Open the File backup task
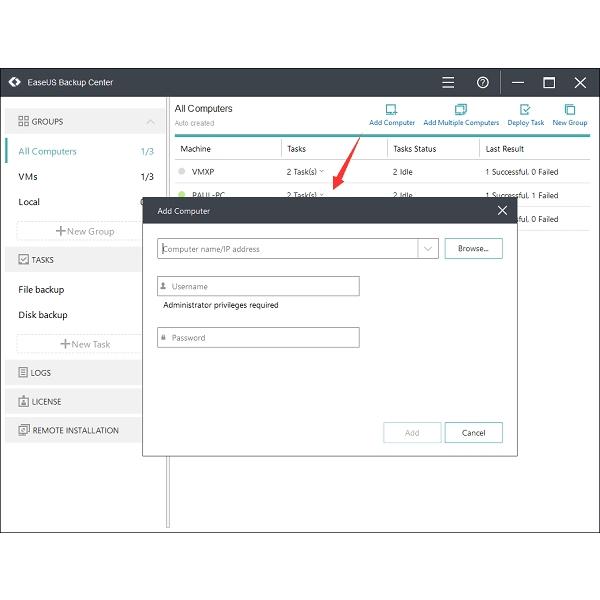The image size is (600, 600). pos(41,290)
